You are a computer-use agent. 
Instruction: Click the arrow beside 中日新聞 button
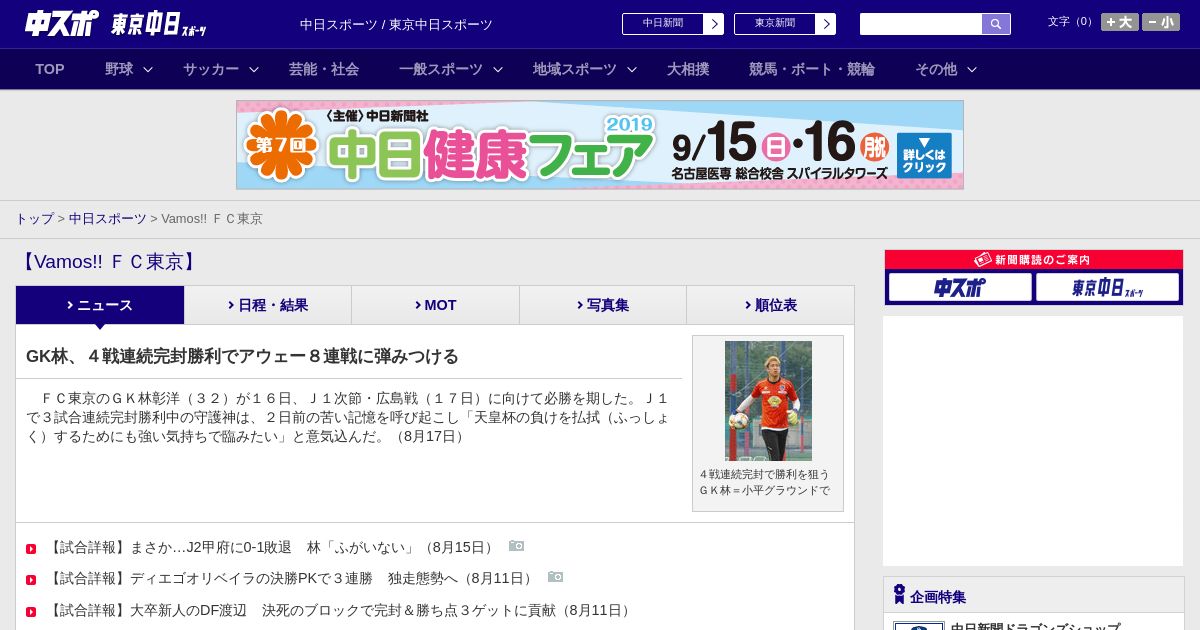click(x=714, y=24)
